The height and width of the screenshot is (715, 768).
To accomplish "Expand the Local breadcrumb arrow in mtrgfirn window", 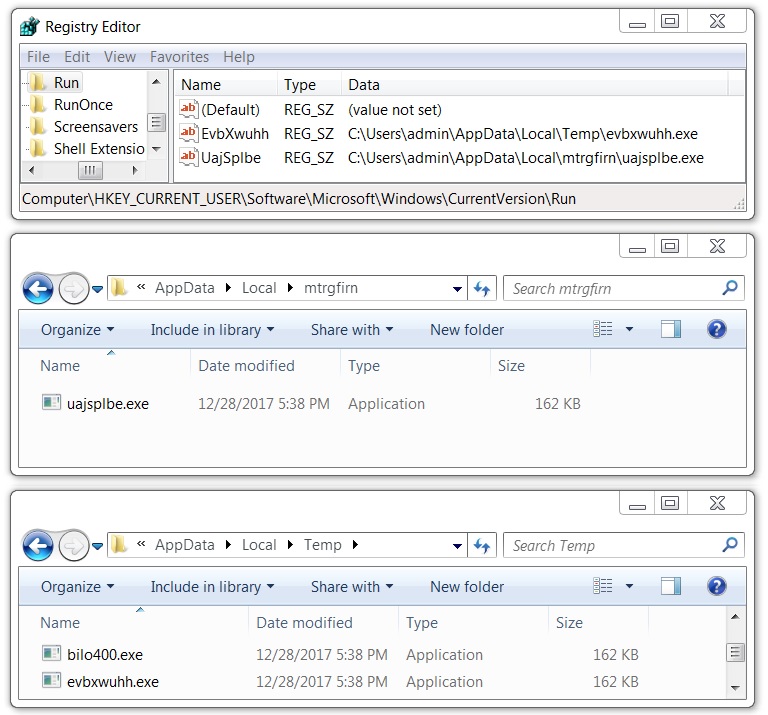I will (290, 288).
